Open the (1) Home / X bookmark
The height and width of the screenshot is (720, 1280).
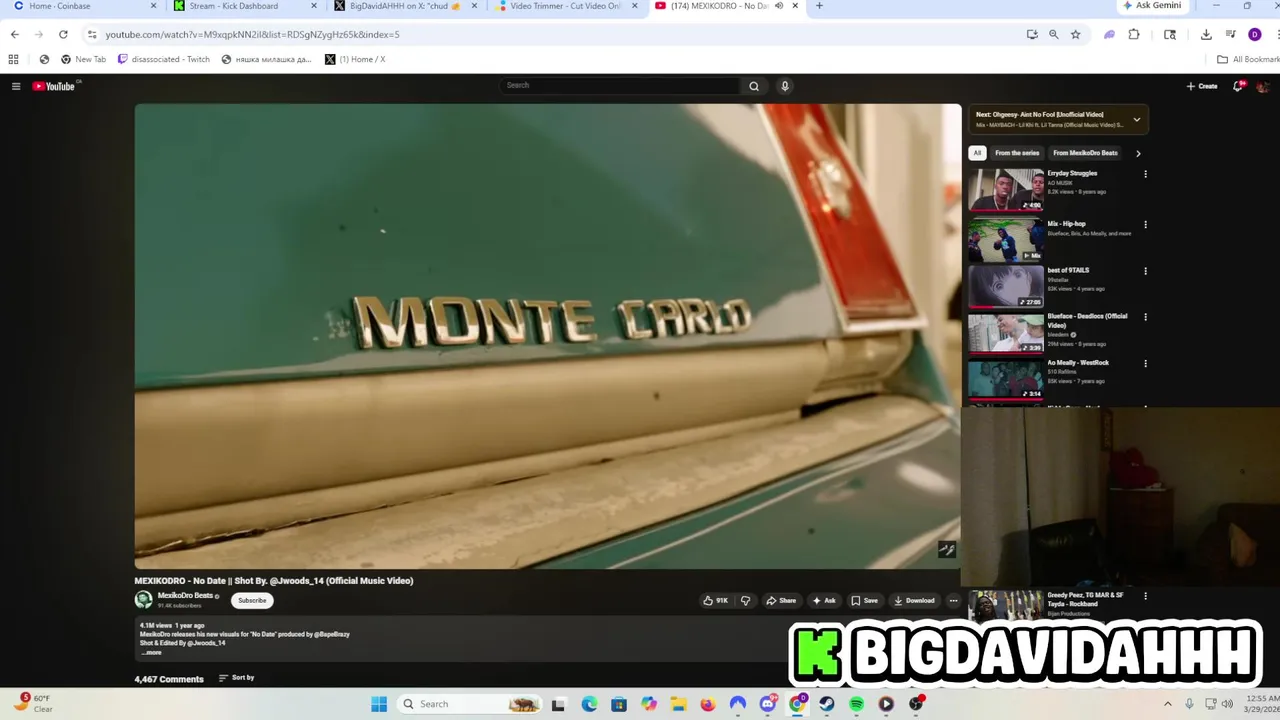point(355,59)
